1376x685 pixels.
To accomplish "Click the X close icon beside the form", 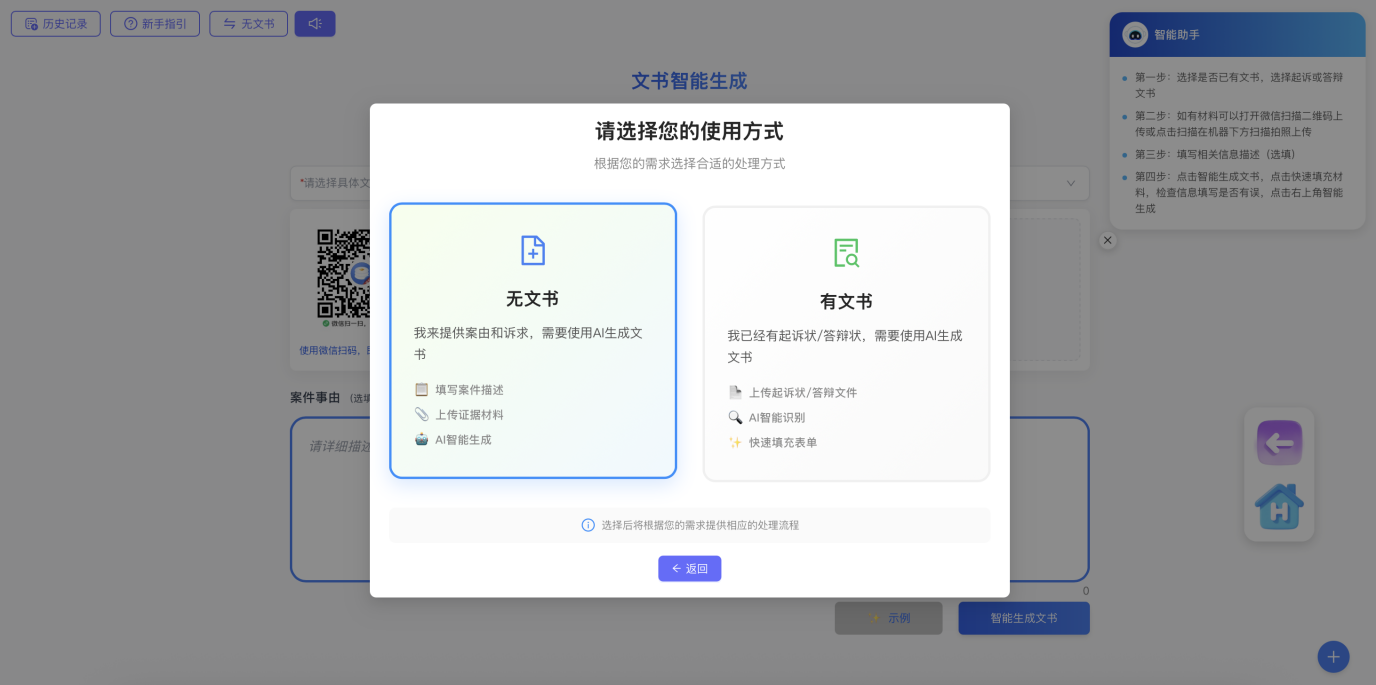I will [x=1107, y=240].
